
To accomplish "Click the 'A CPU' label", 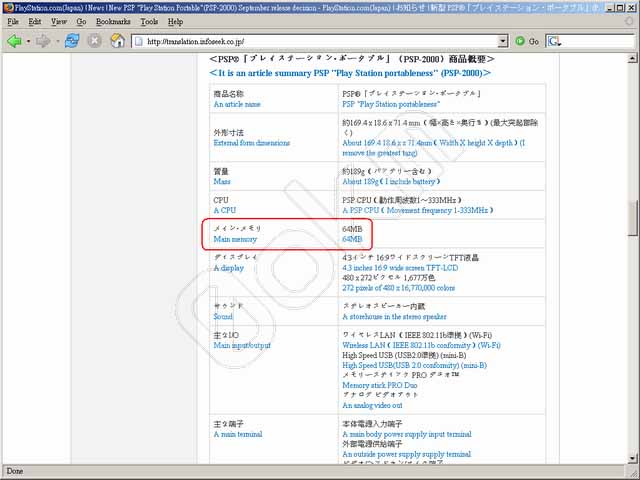I will pos(224,210).
